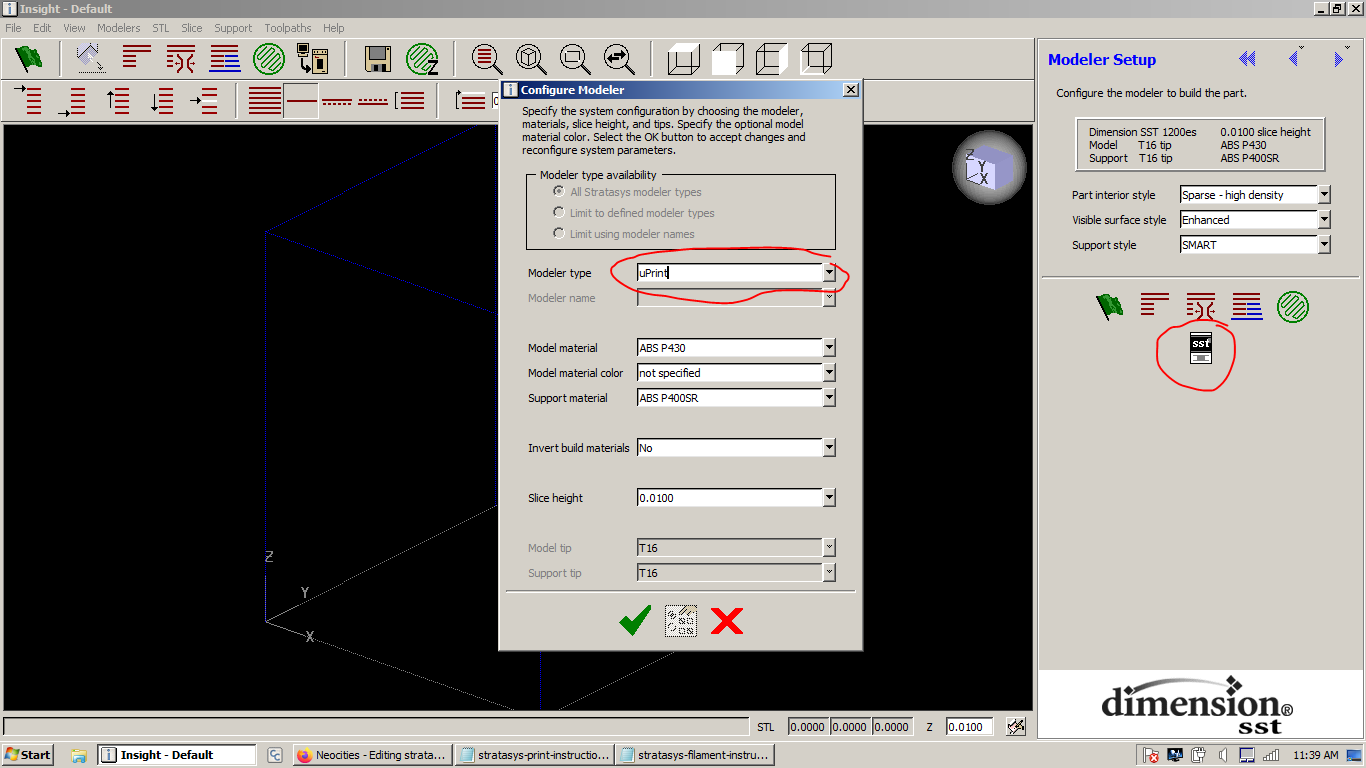Click the green flag icon in main toolbar
This screenshot has height=768, width=1366.
click(x=29, y=59)
